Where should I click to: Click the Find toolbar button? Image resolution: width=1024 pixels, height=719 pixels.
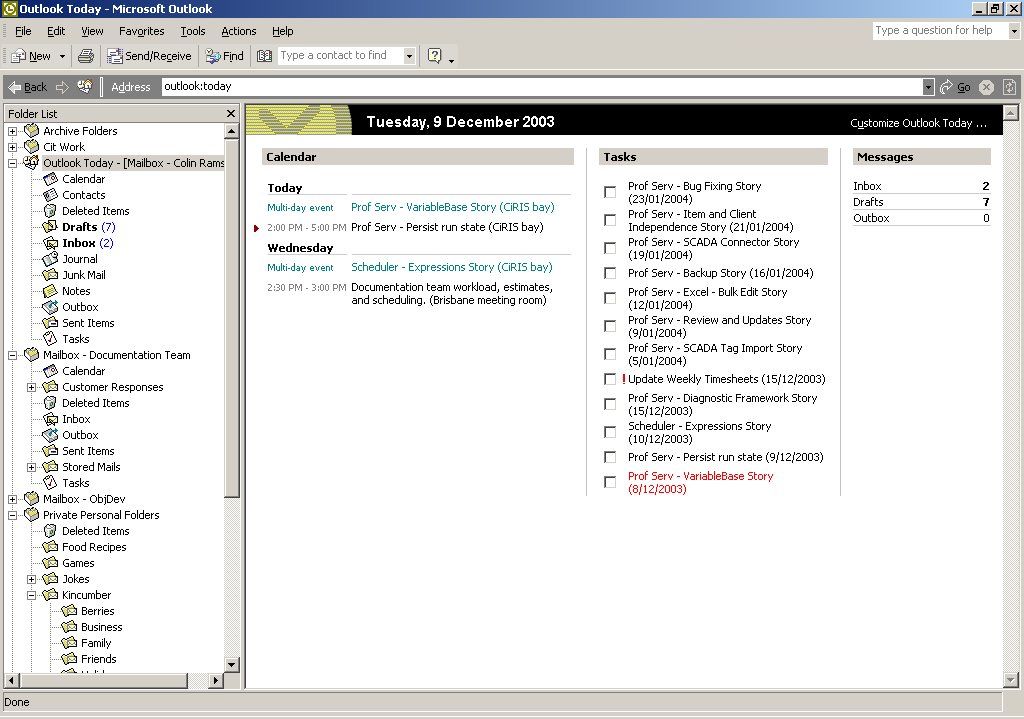point(225,56)
